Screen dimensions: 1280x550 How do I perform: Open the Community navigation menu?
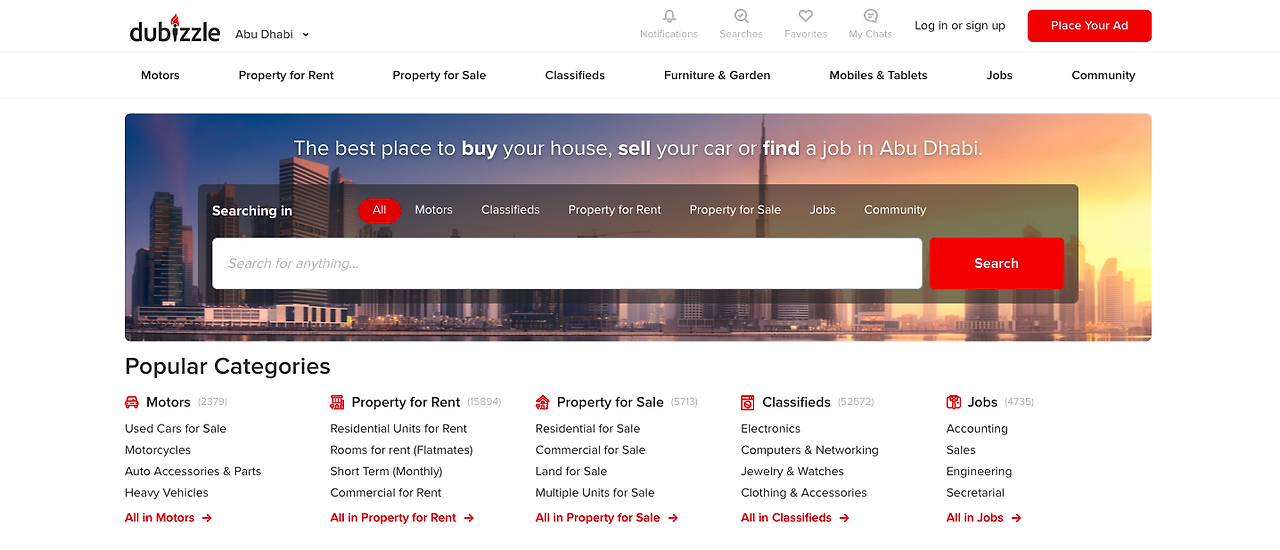(1103, 75)
